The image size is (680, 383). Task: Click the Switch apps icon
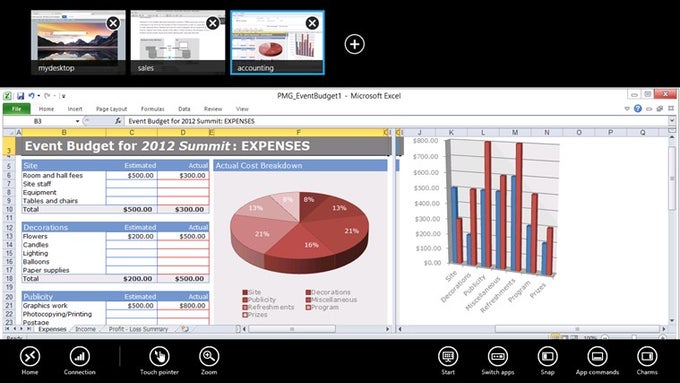point(498,357)
